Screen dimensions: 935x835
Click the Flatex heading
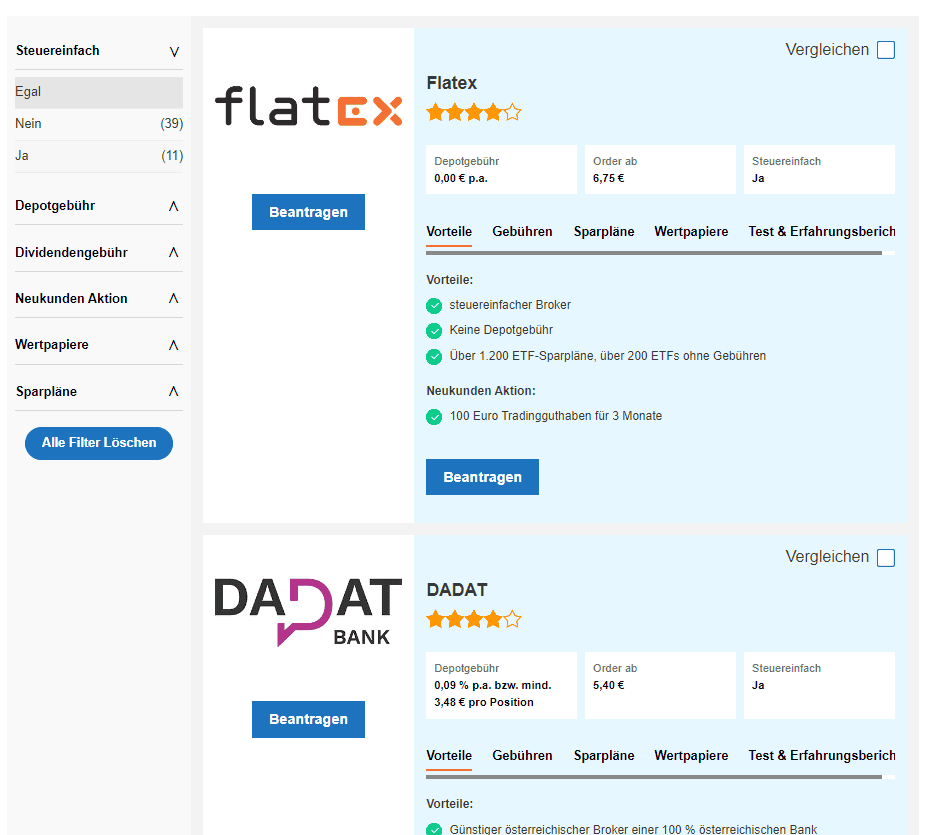pos(451,83)
